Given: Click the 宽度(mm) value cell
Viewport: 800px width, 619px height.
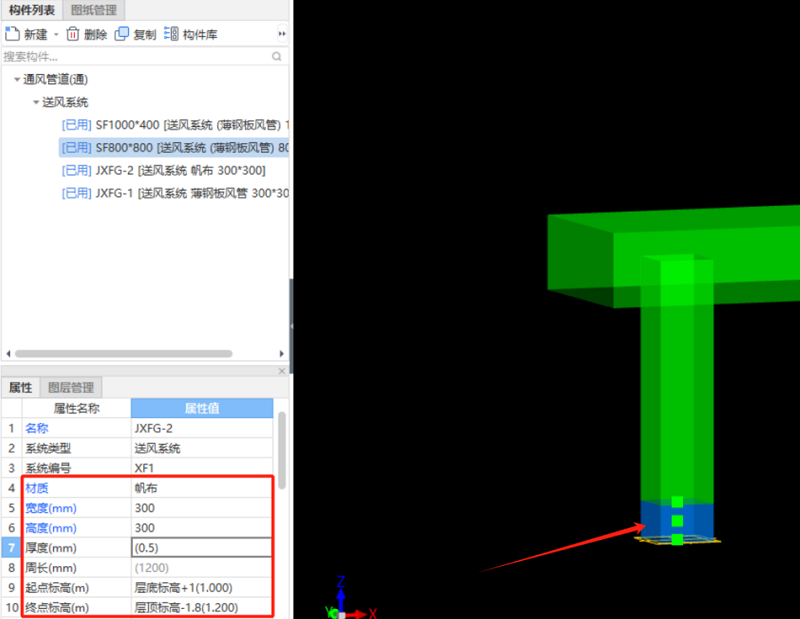Looking at the screenshot, I should pyautogui.click(x=202, y=508).
